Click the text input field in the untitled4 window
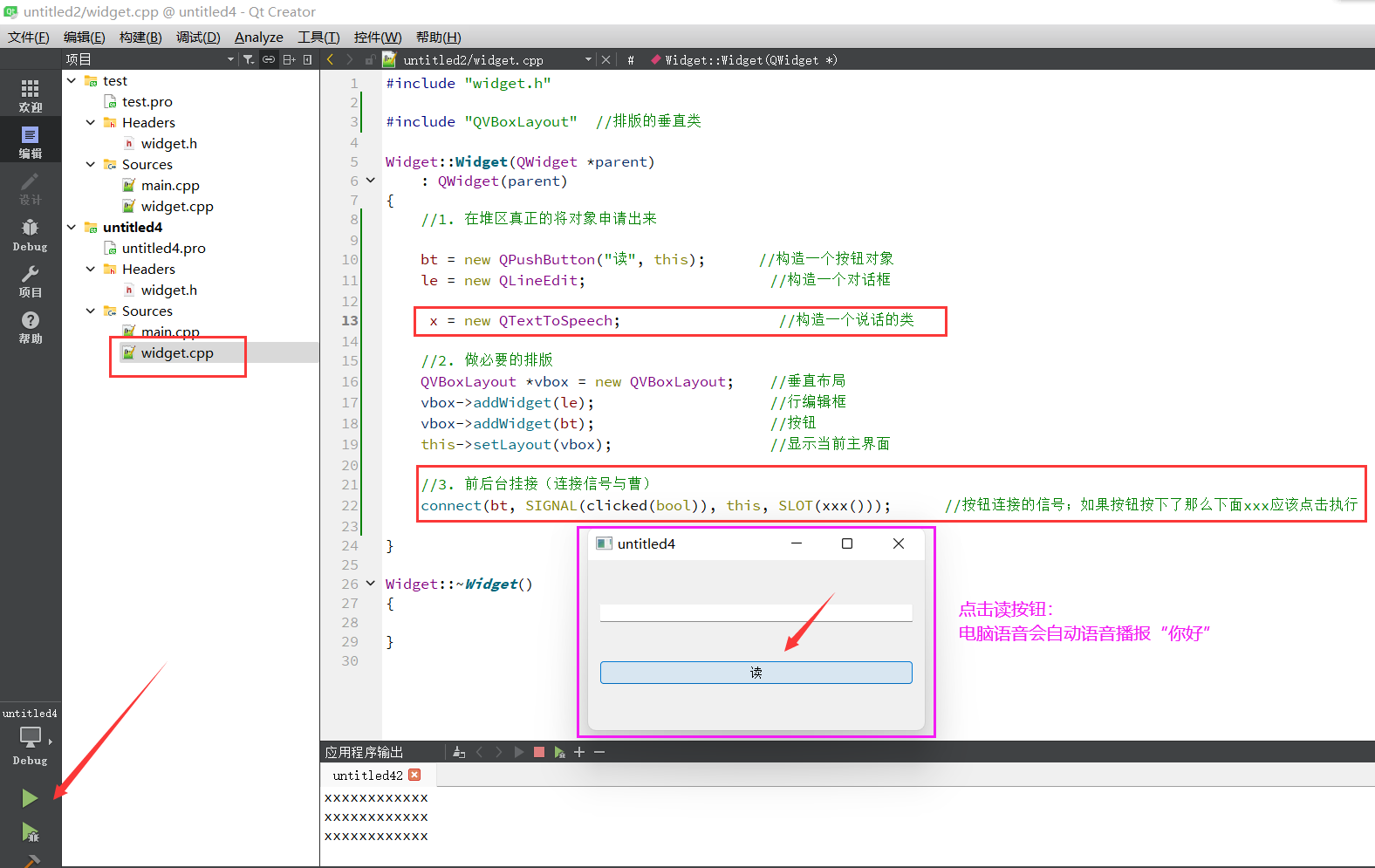1375x868 pixels. pyautogui.click(x=756, y=612)
